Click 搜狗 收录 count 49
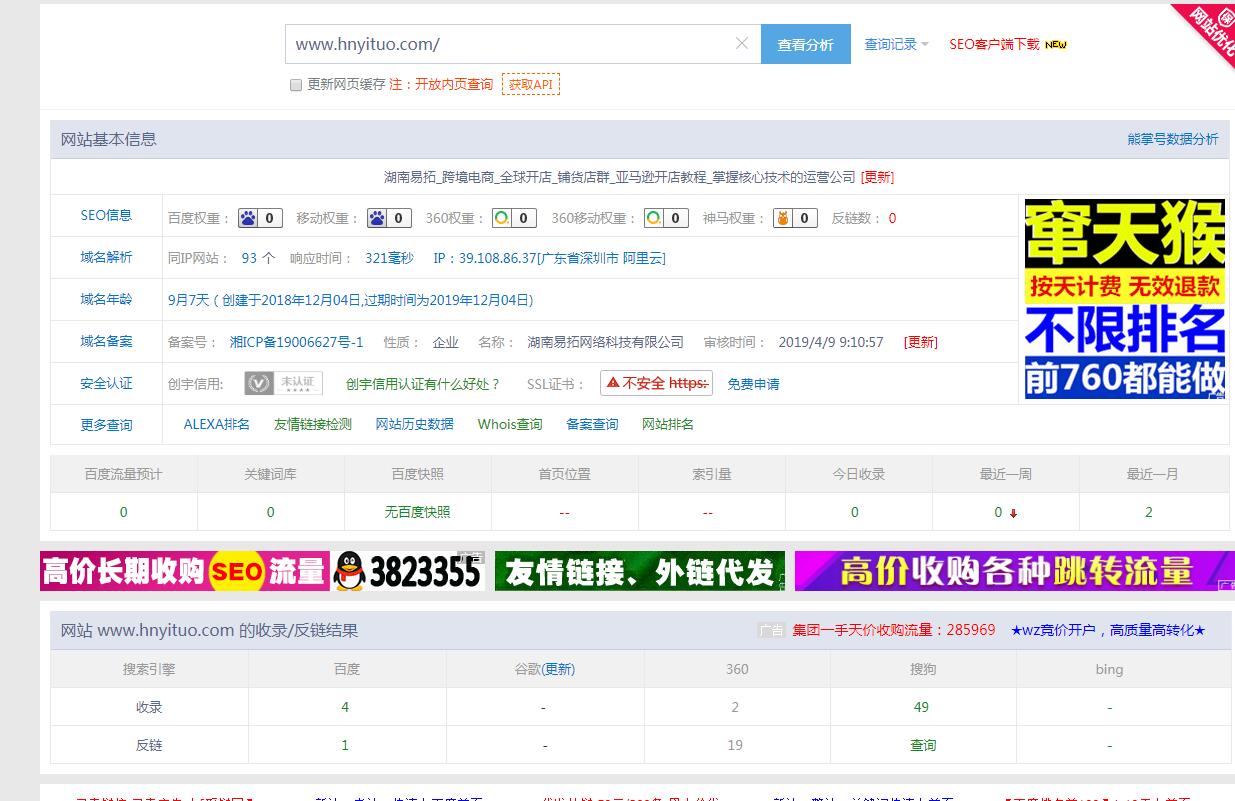Viewport: 1235px width, 801px height. point(921,707)
